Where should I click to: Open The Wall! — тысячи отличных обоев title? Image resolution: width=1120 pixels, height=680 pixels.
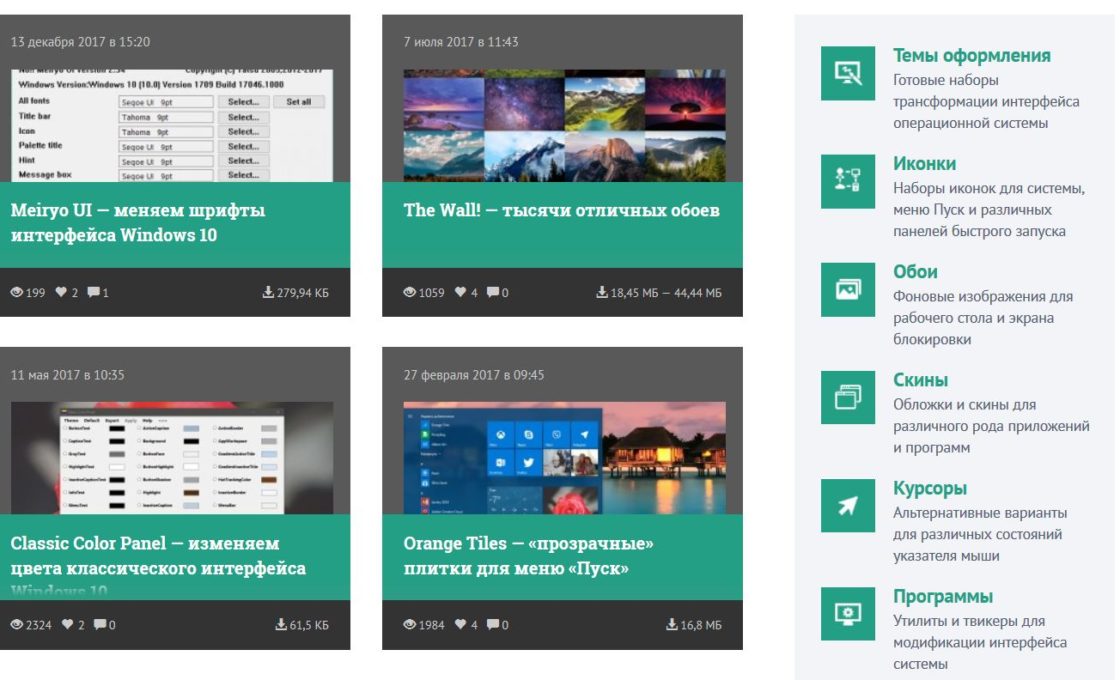point(561,210)
